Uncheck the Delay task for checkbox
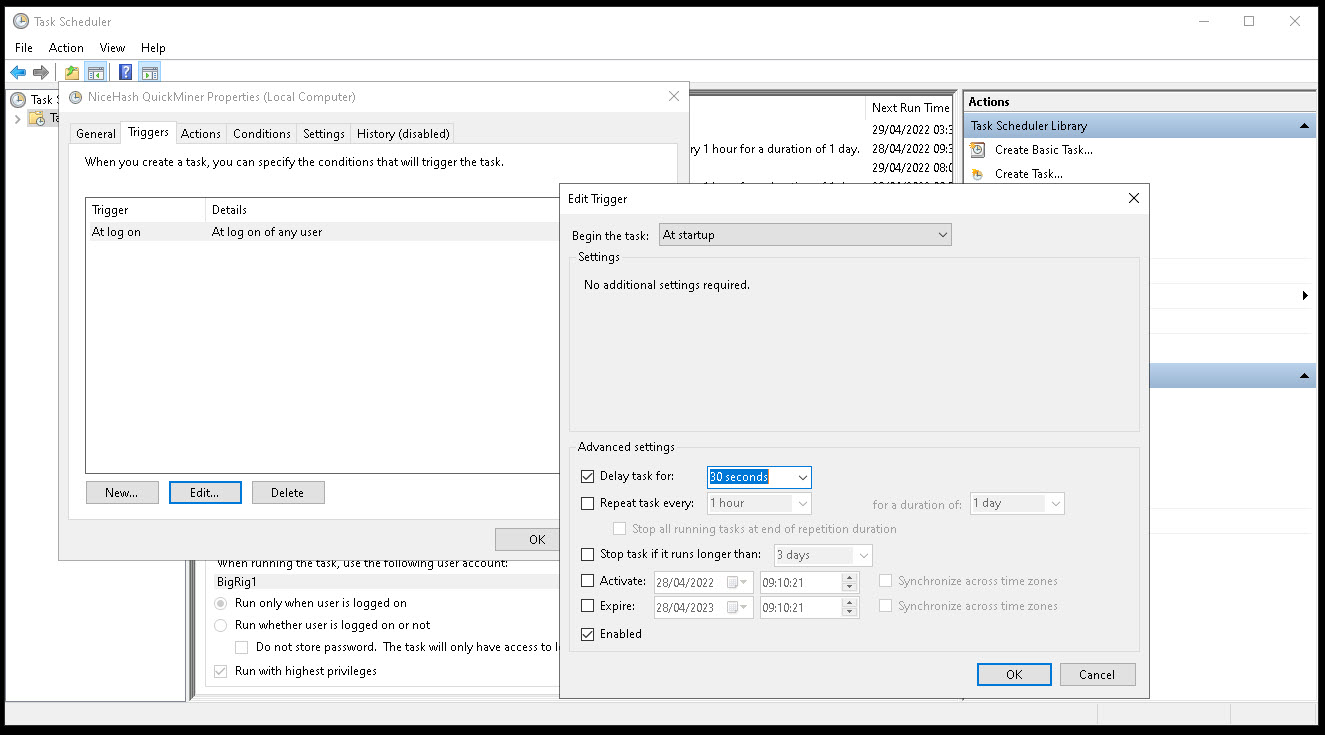The width and height of the screenshot is (1325, 735). pyautogui.click(x=587, y=476)
